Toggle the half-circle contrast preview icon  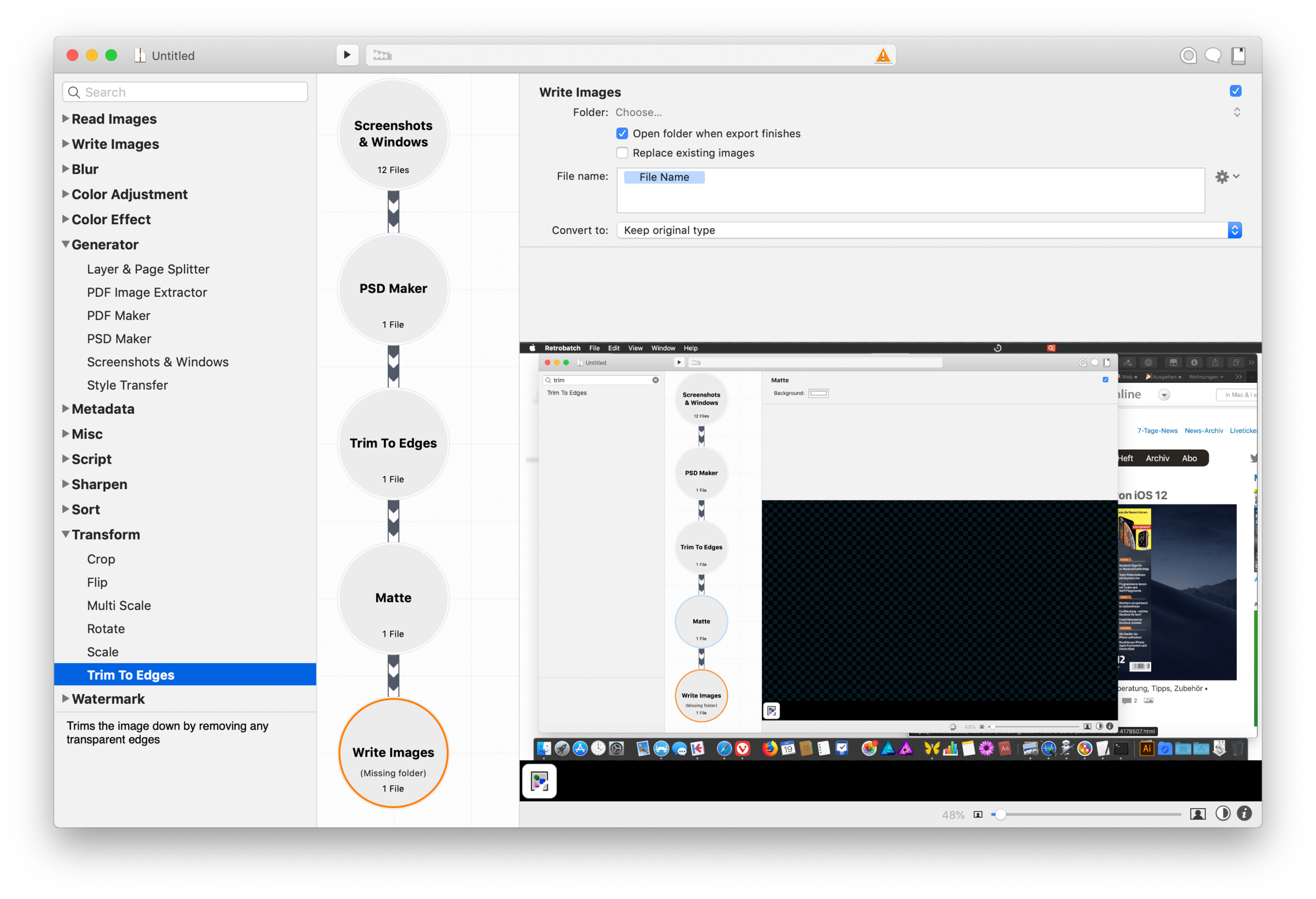(x=1222, y=814)
